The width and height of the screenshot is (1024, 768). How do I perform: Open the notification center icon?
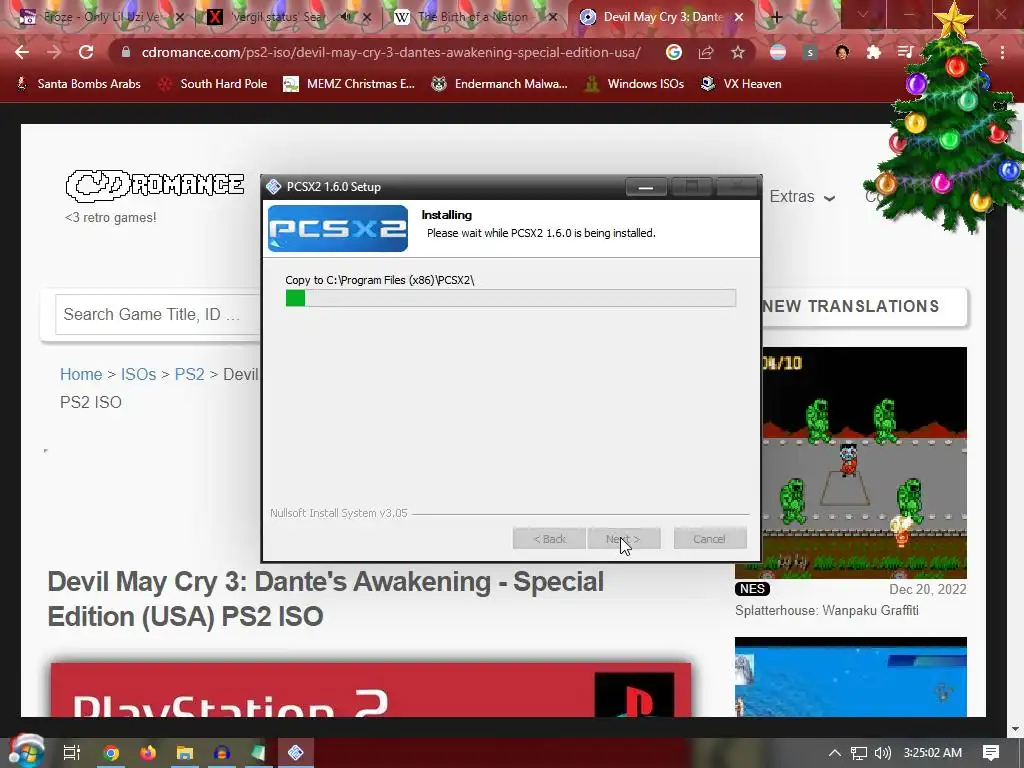991,753
